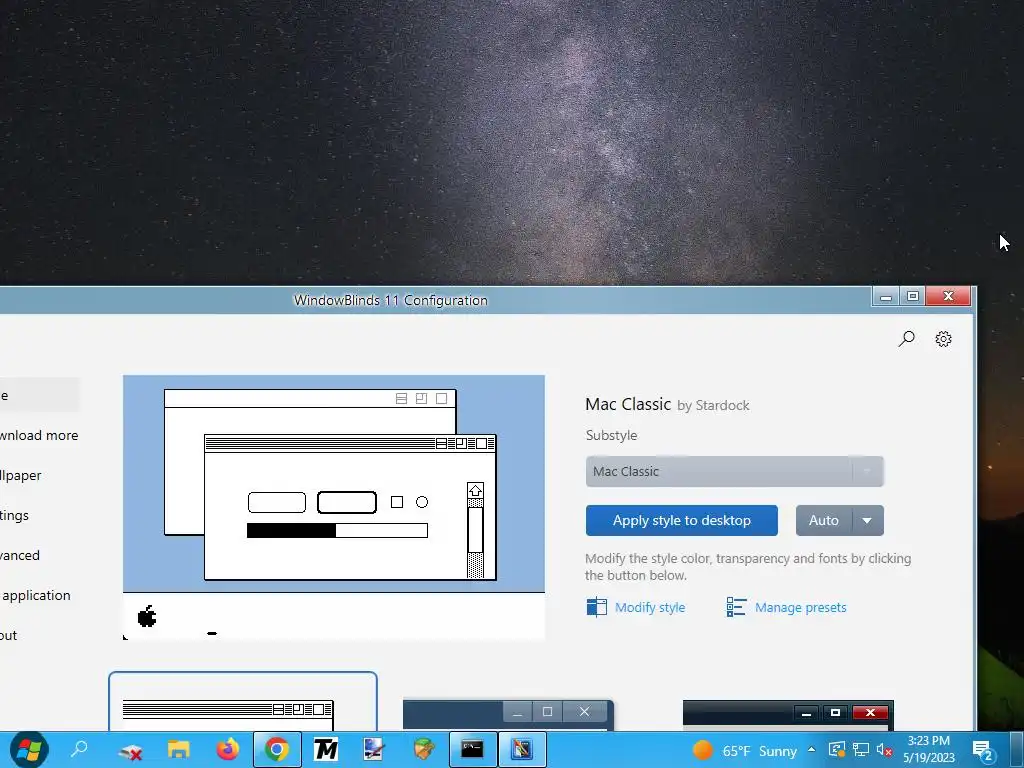This screenshot has height=768, width=1024.
Task: Open taskbar search magnifier
Action: tap(80, 748)
